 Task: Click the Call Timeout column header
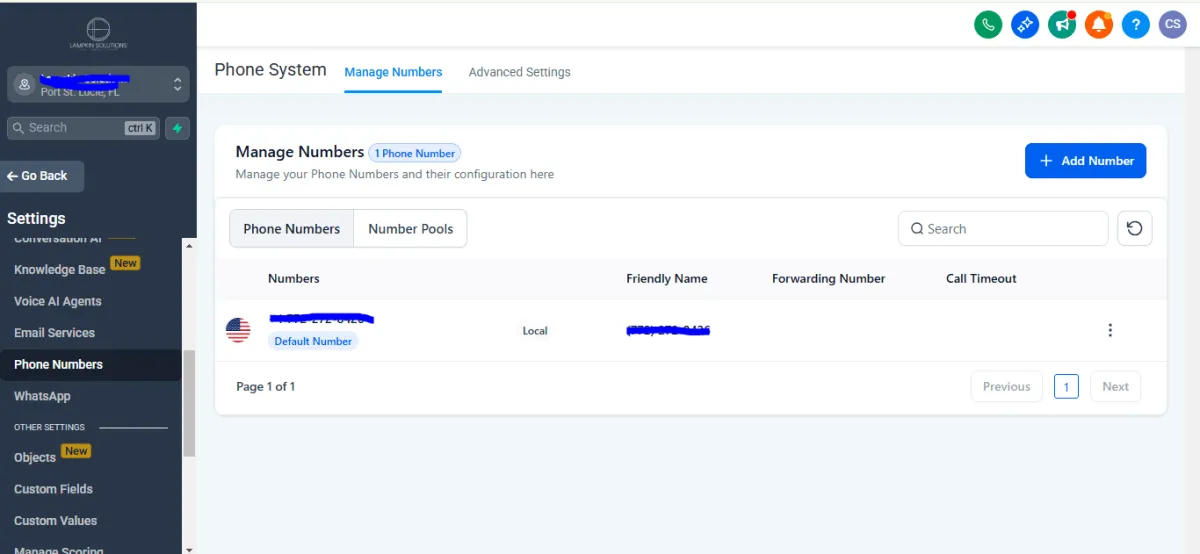(x=981, y=279)
